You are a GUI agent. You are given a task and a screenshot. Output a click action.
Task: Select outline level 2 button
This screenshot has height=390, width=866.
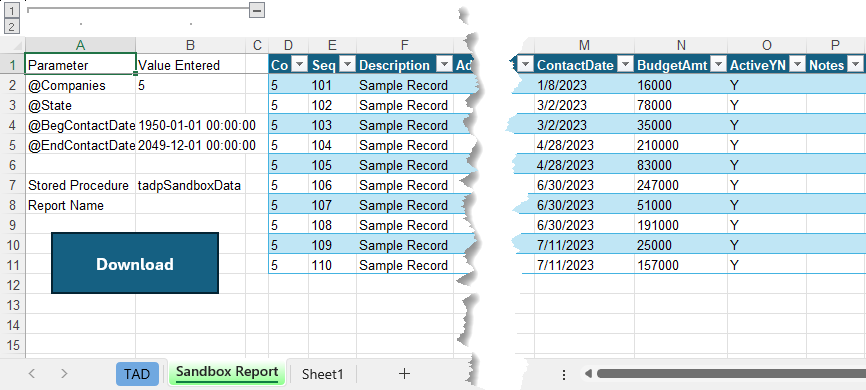pyautogui.click(x=12, y=26)
